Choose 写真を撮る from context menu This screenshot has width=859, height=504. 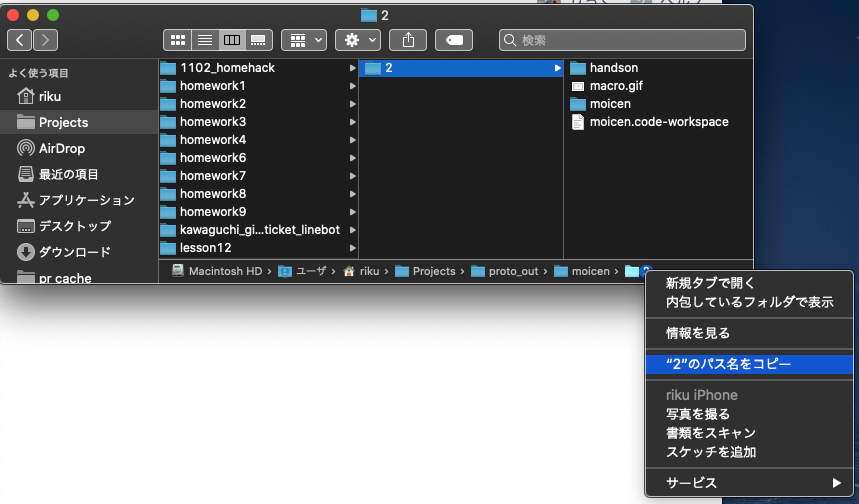click(749, 414)
